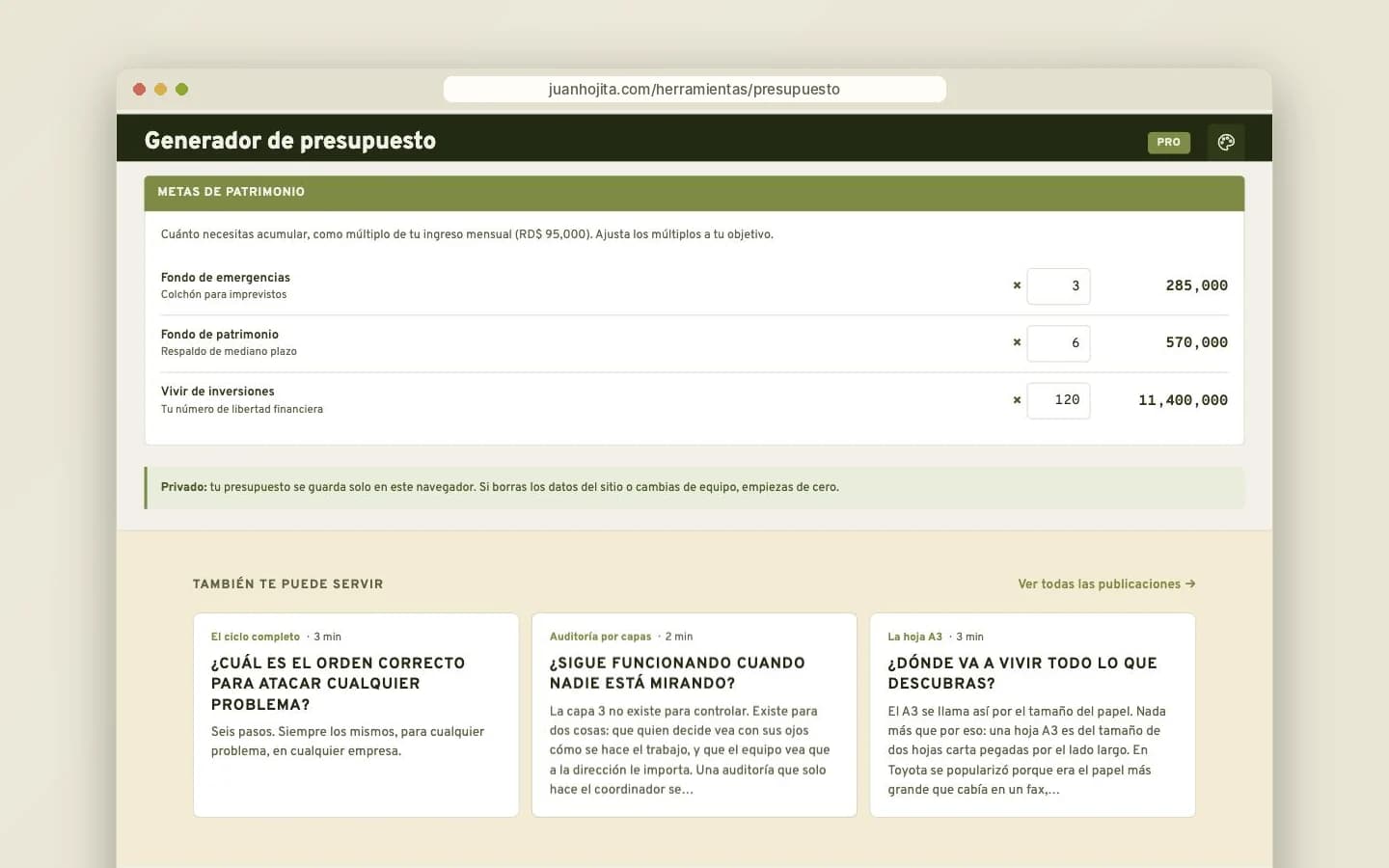Edit the Fondo de patrimonio multiplier field
The height and width of the screenshot is (868, 1389).
pos(1058,343)
